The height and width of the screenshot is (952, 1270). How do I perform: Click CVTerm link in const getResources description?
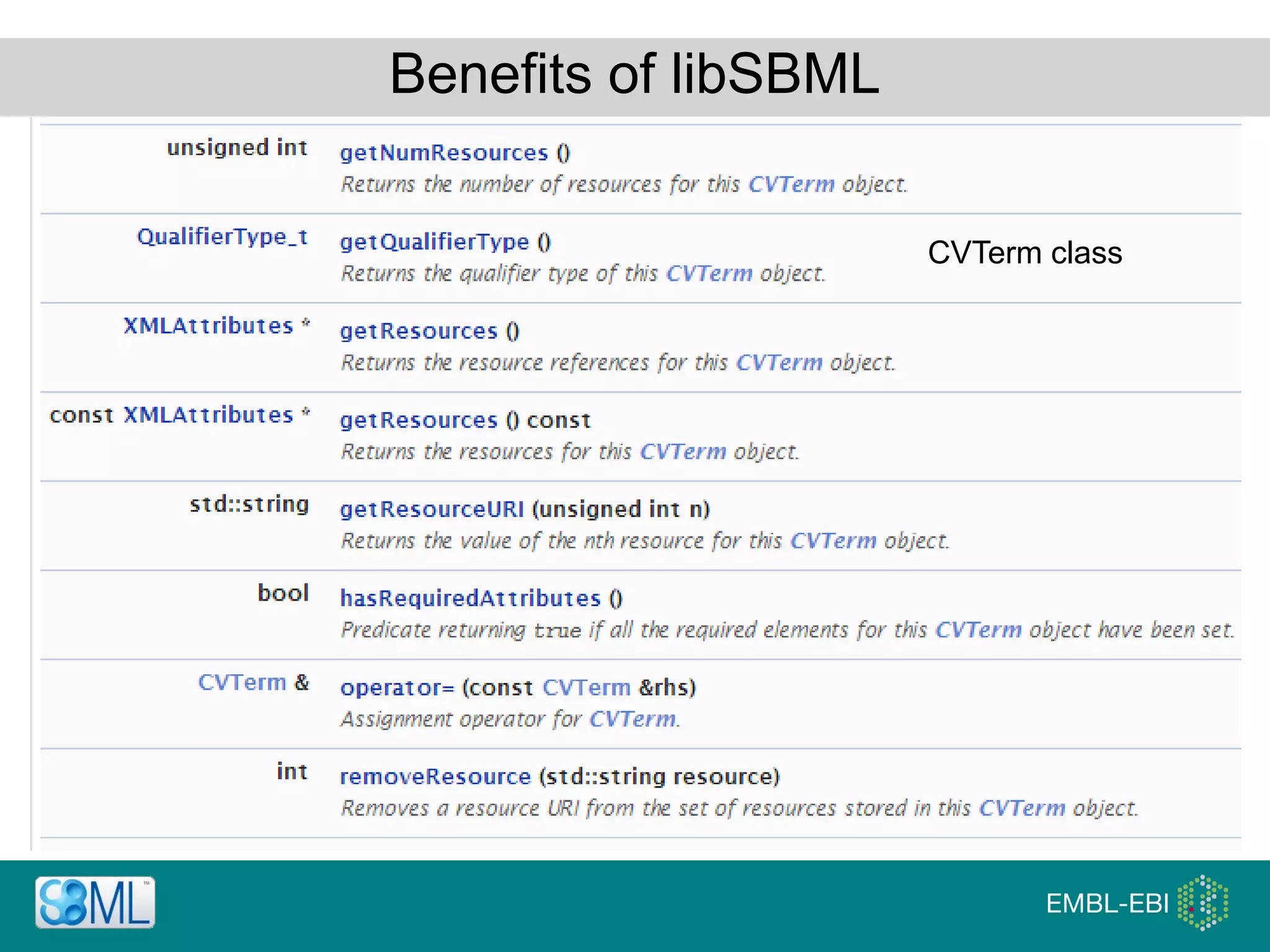coord(683,452)
